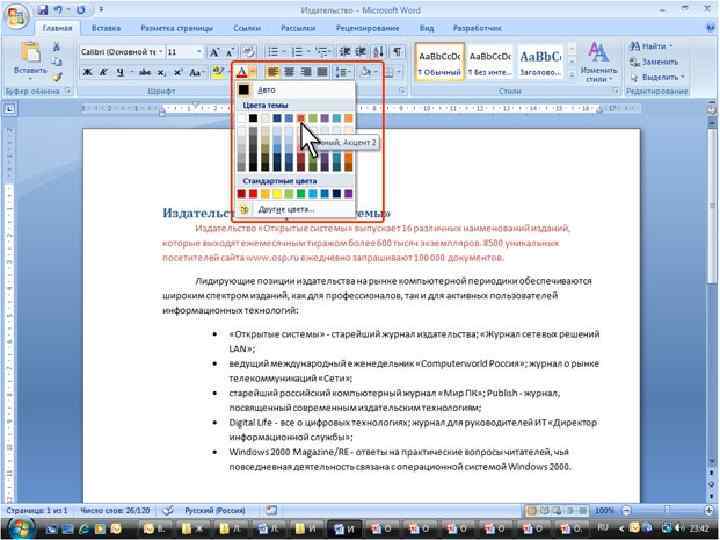
Task: Pick the red standard color swatch
Action: (253, 194)
